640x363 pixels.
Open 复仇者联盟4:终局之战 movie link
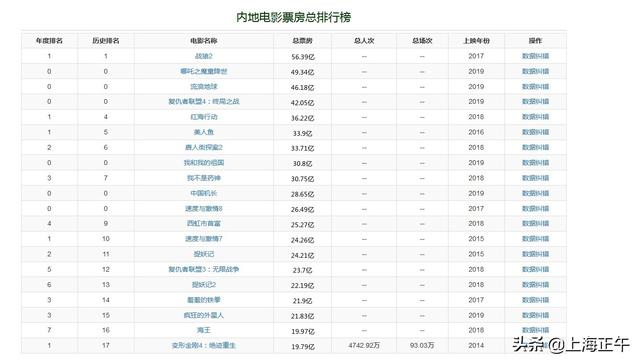pos(204,101)
